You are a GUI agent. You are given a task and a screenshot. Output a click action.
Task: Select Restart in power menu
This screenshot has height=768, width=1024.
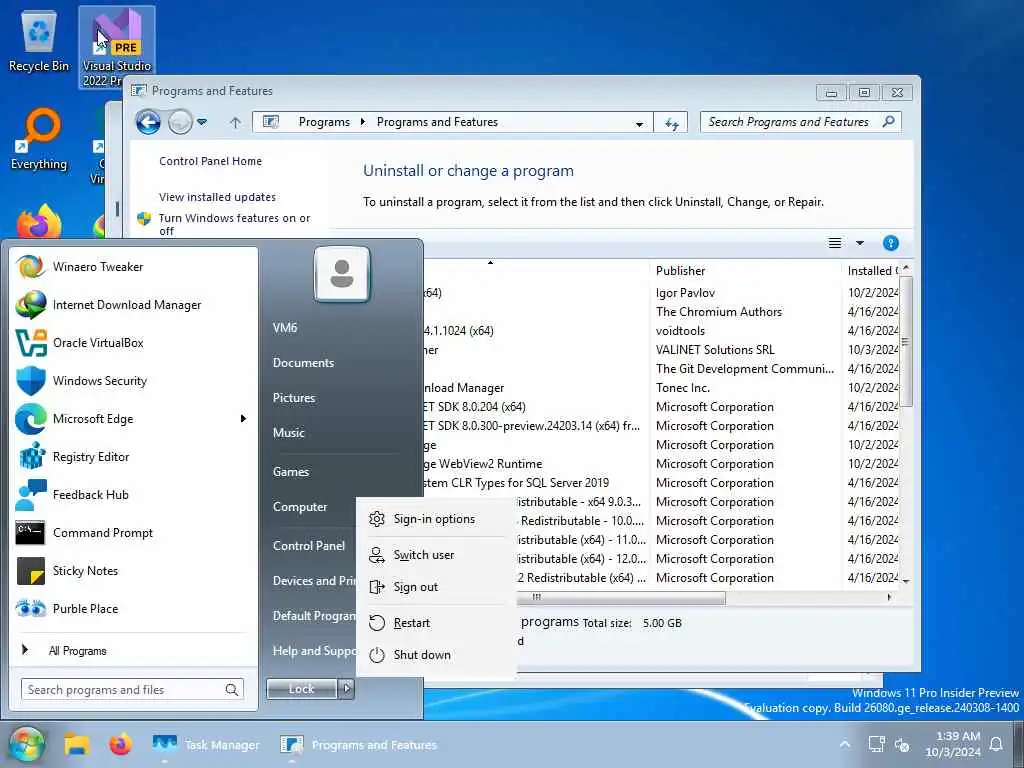tap(436, 623)
